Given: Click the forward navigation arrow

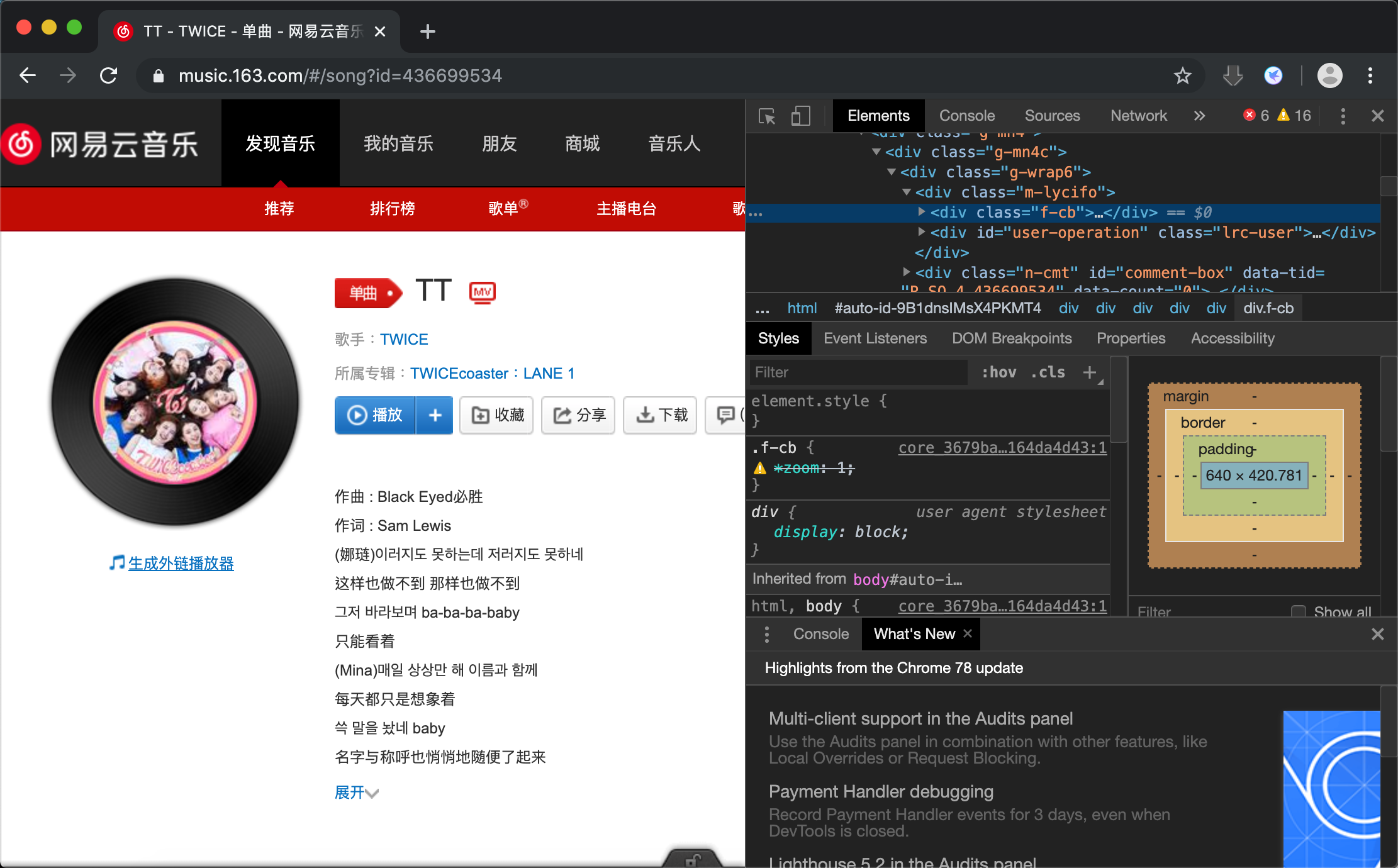Looking at the screenshot, I should (x=68, y=75).
